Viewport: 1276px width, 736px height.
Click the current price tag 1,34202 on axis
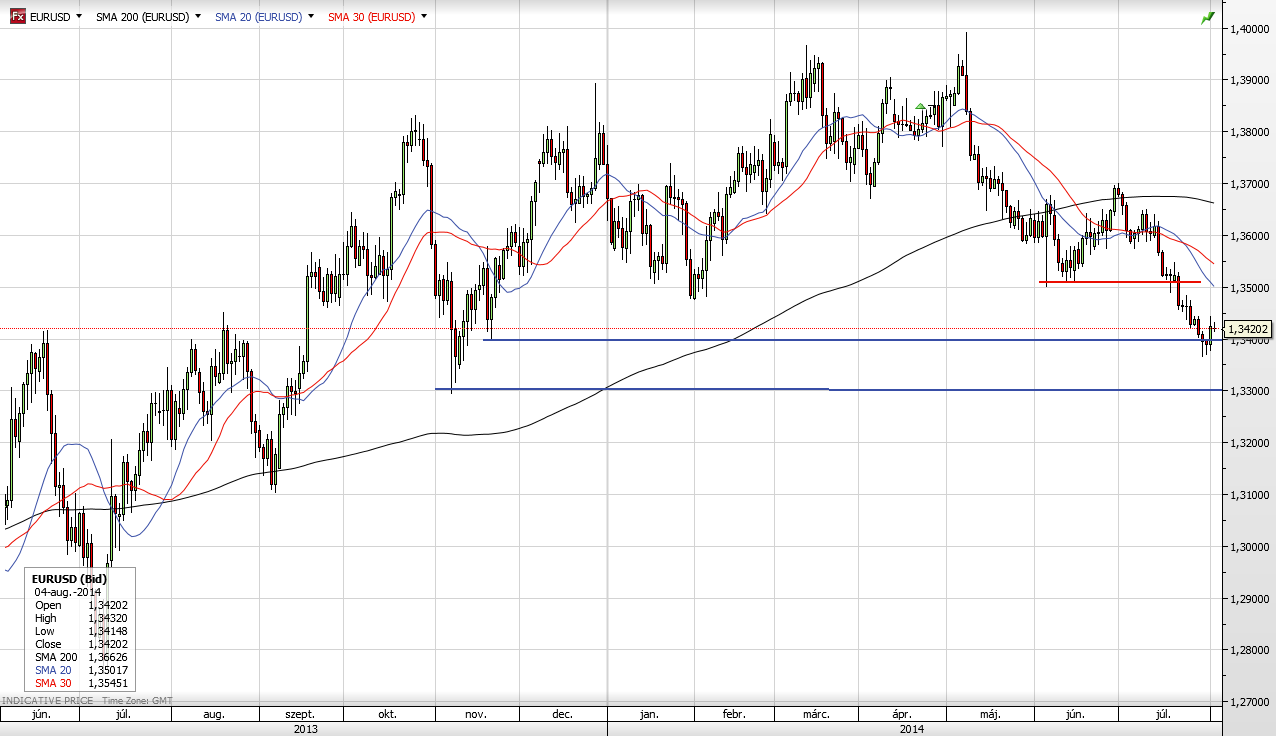(x=1248, y=328)
